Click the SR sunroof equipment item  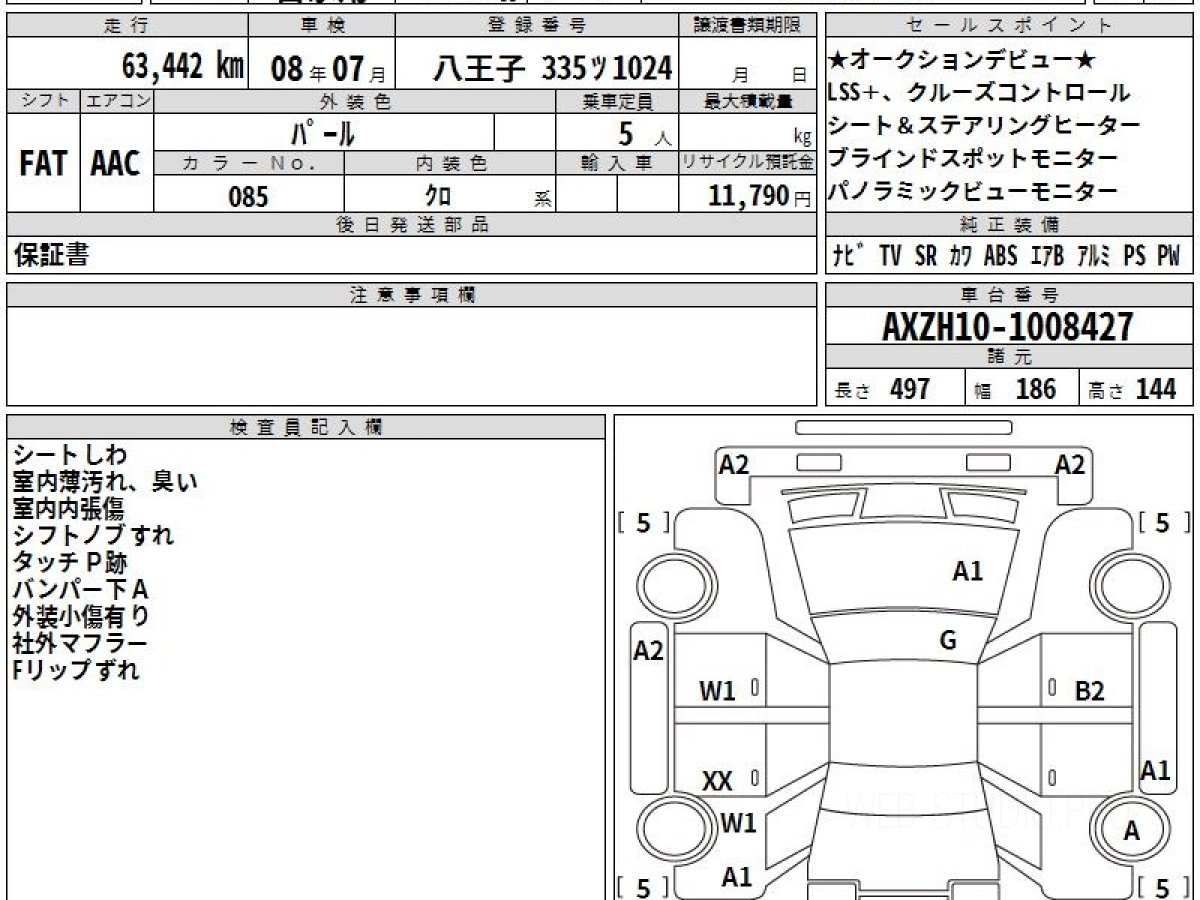pos(926,256)
